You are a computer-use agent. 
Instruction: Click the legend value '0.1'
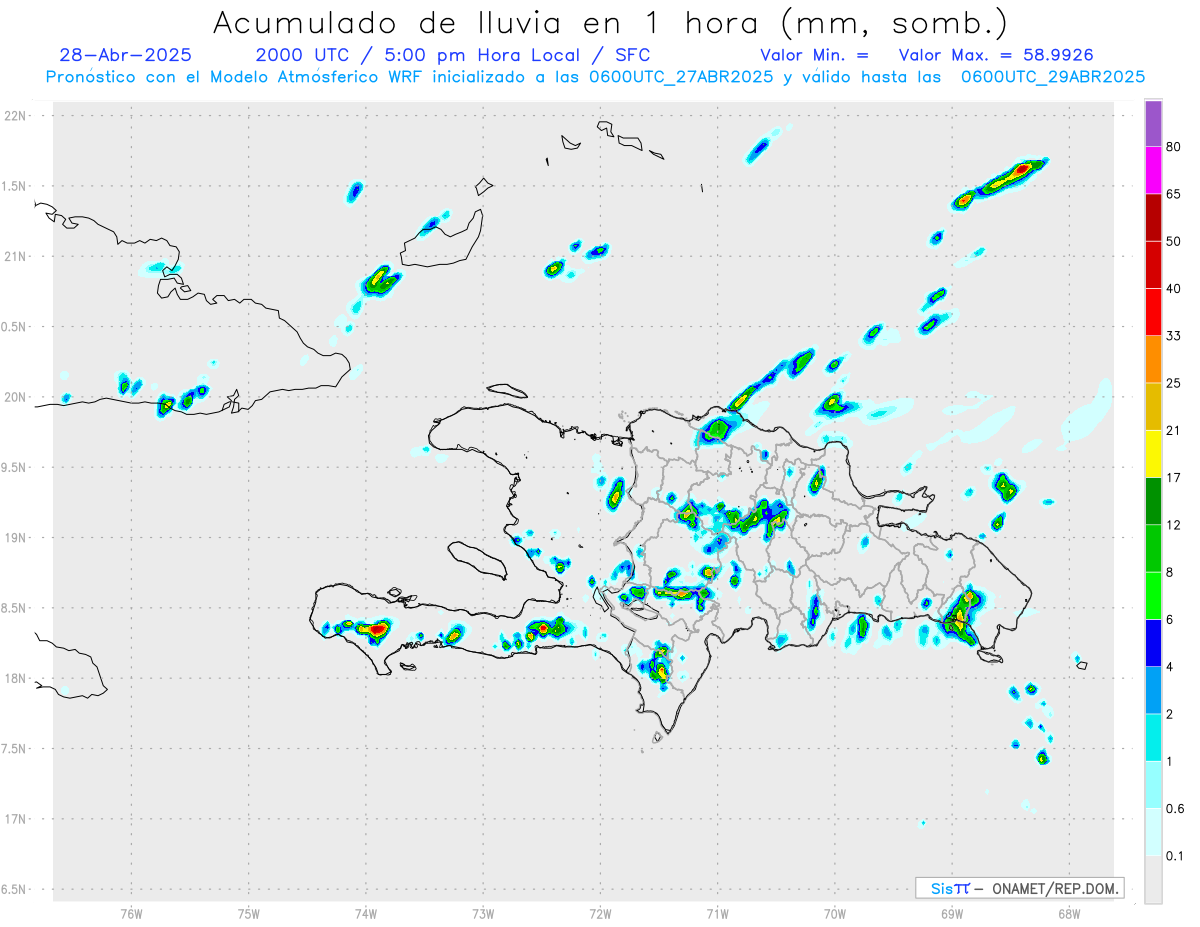click(1176, 856)
